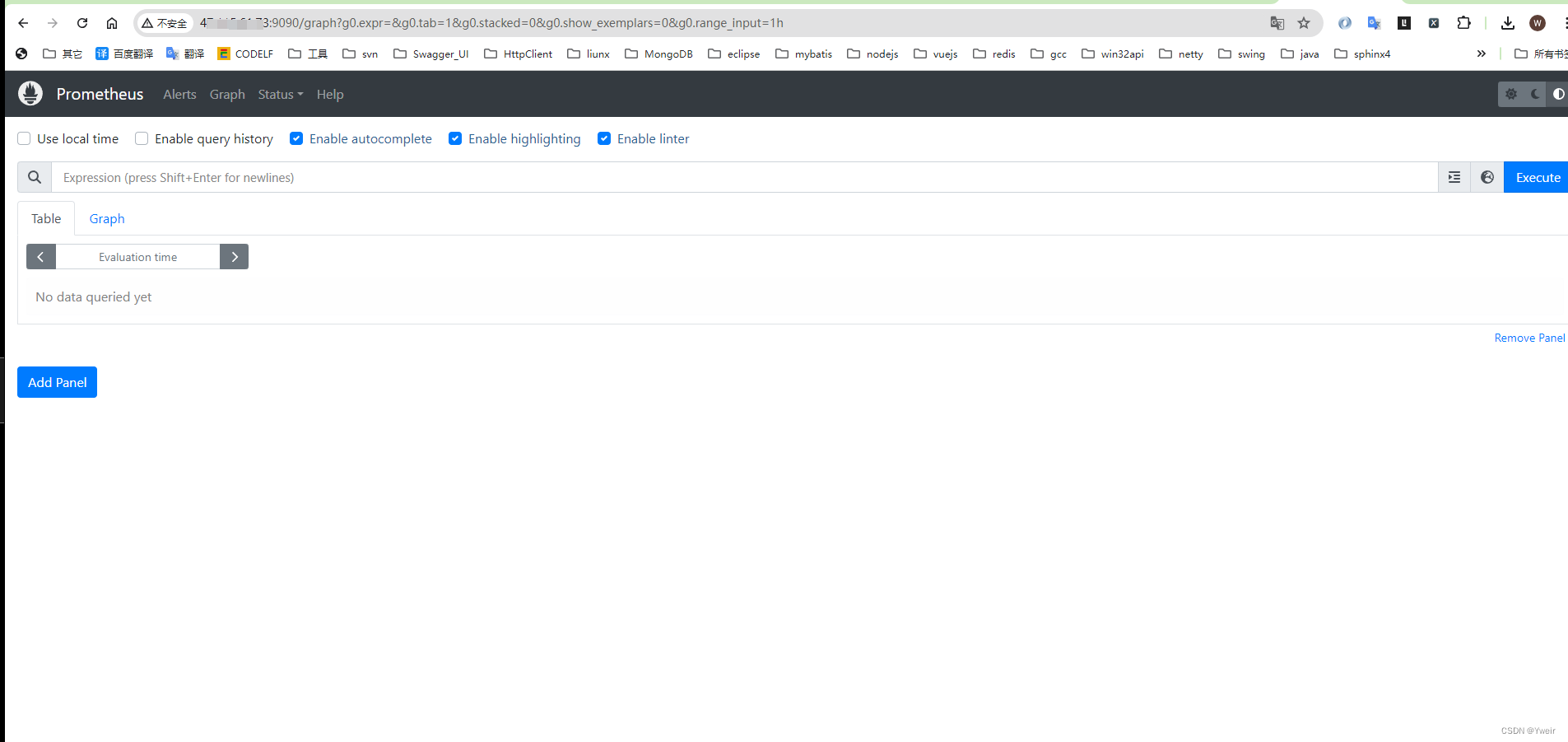Select the Table tab
Viewport: 1568px width, 742px height.
[46, 218]
